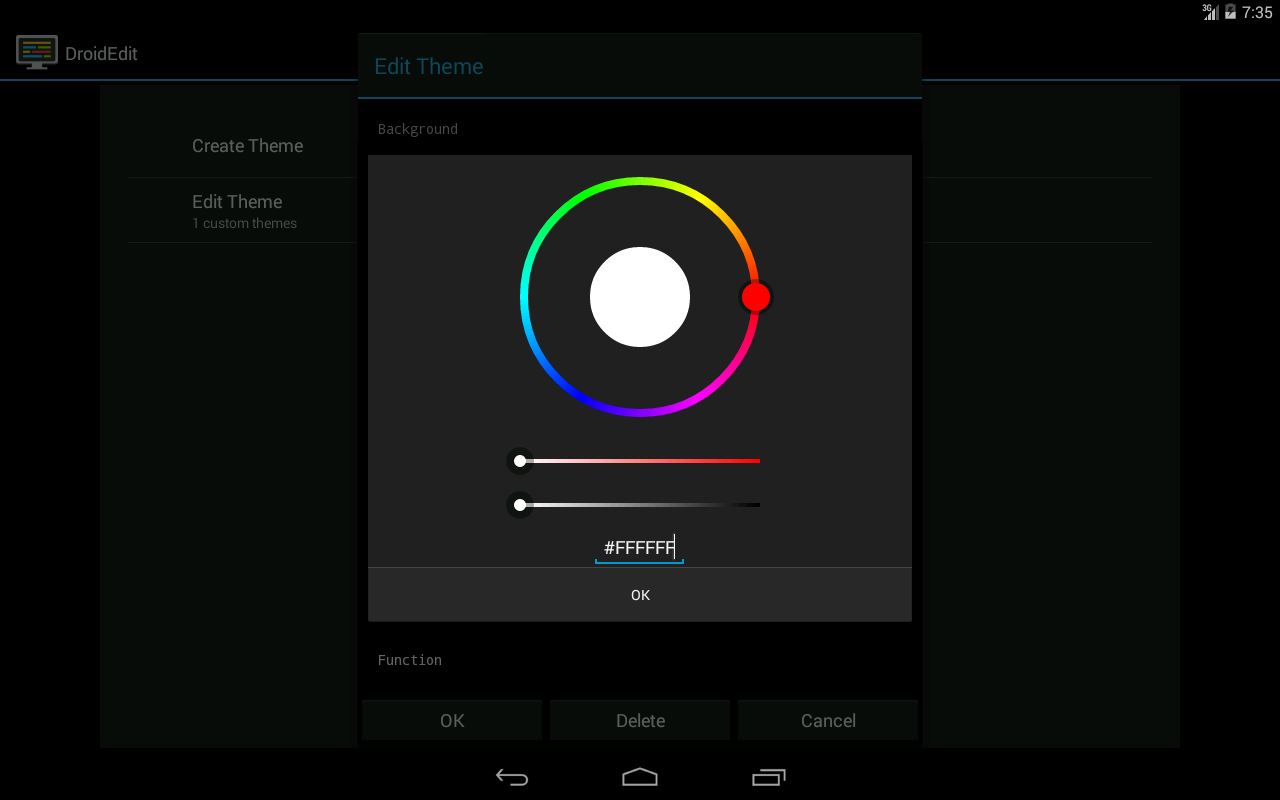Click the 3G signal status icon
Viewport: 1280px width, 800px height.
click(1210, 12)
